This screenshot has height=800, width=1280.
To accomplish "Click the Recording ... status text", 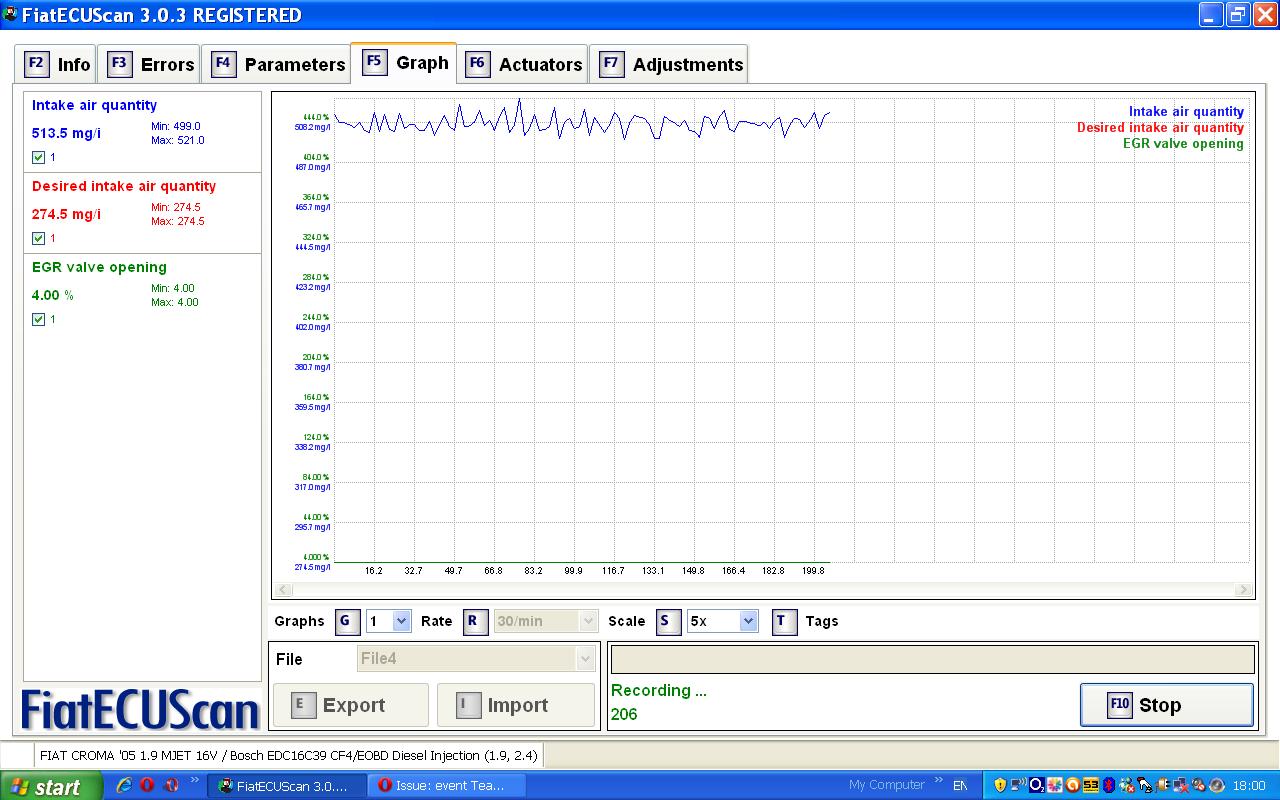I will tap(658, 690).
